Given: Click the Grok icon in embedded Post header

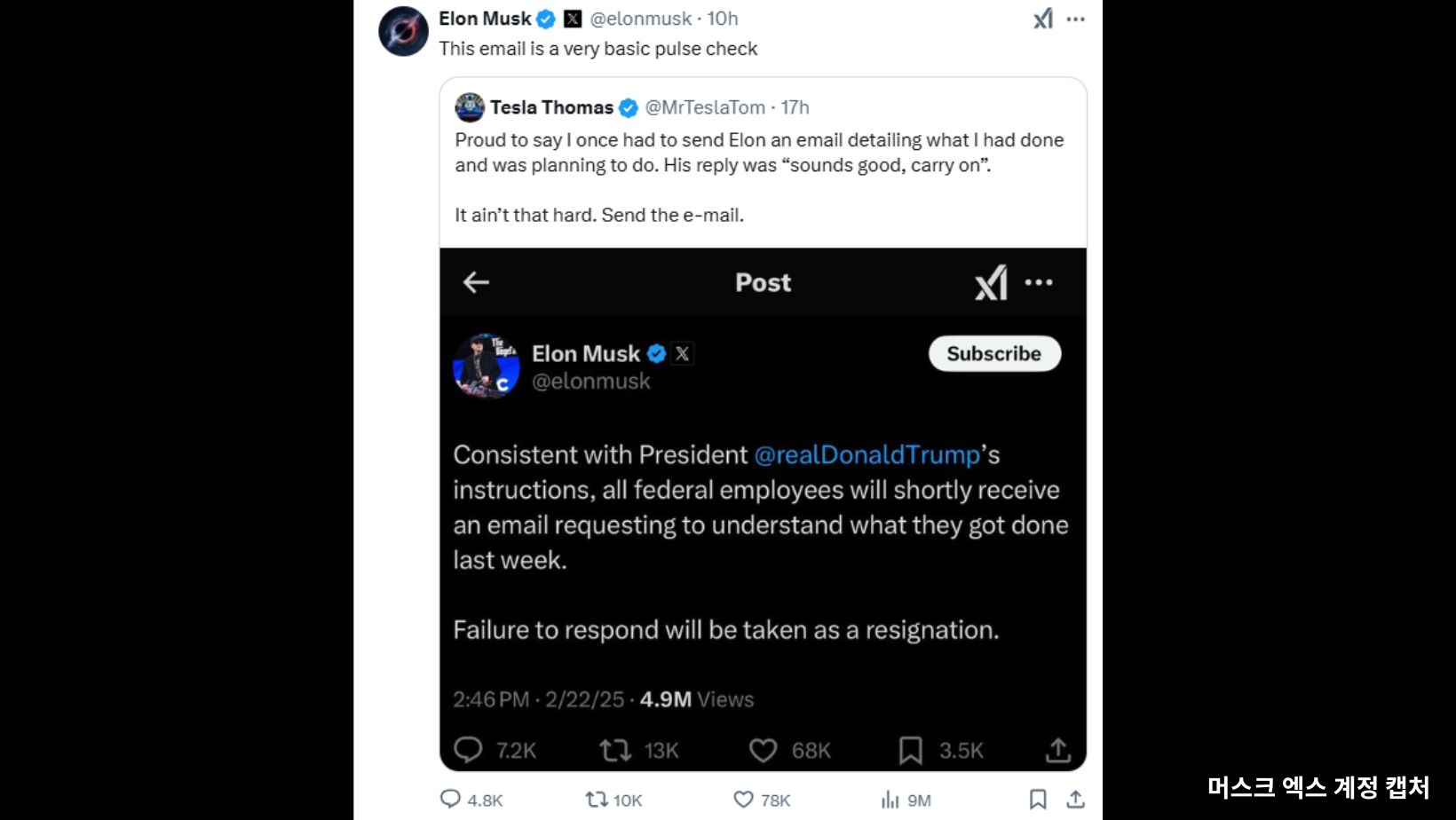Looking at the screenshot, I should pos(991,283).
